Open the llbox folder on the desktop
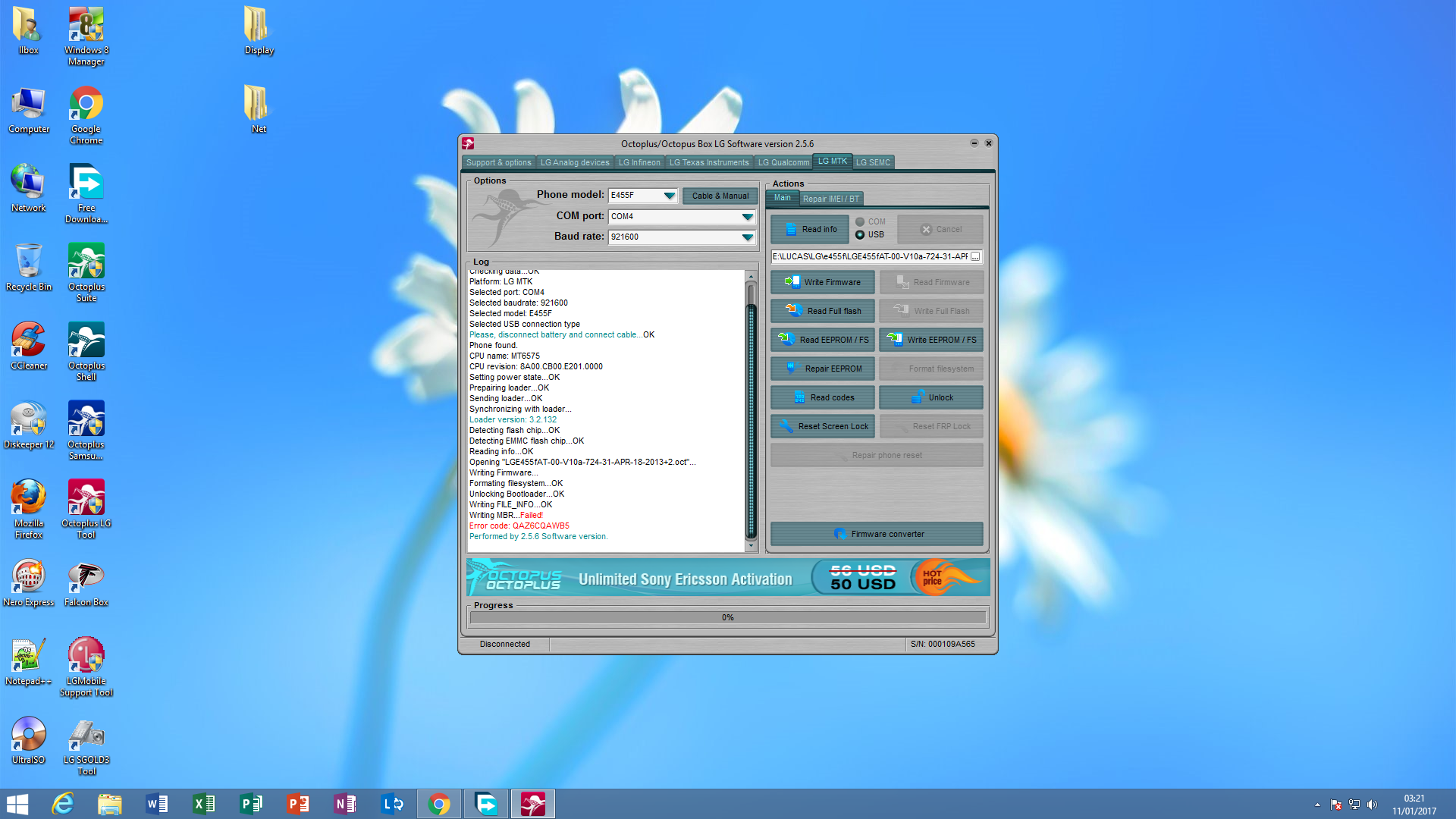The height and width of the screenshot is (819, 1456). [29, 30]
